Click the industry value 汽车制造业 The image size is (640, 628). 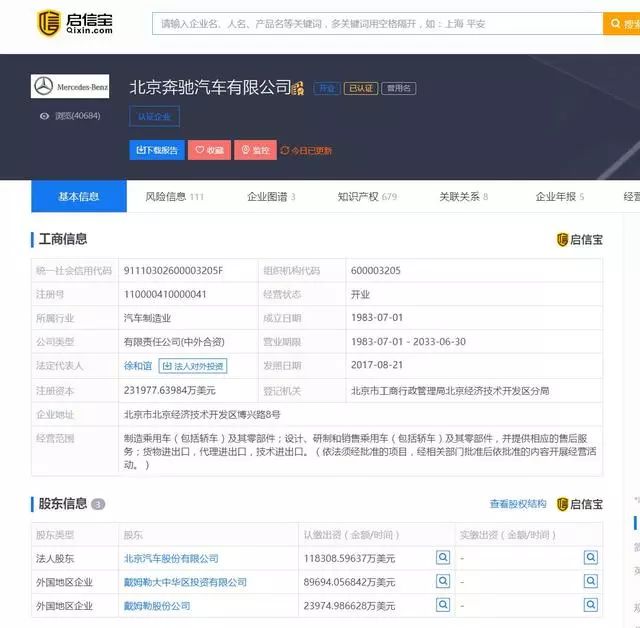[147, 318]
